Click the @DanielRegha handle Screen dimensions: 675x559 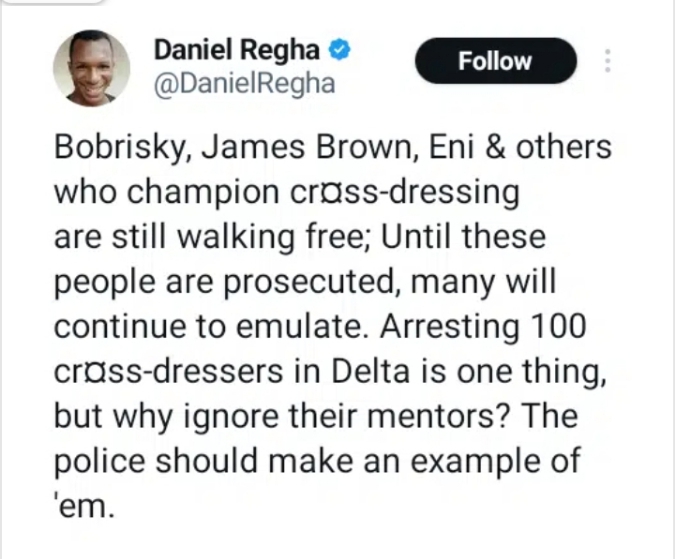244,83
